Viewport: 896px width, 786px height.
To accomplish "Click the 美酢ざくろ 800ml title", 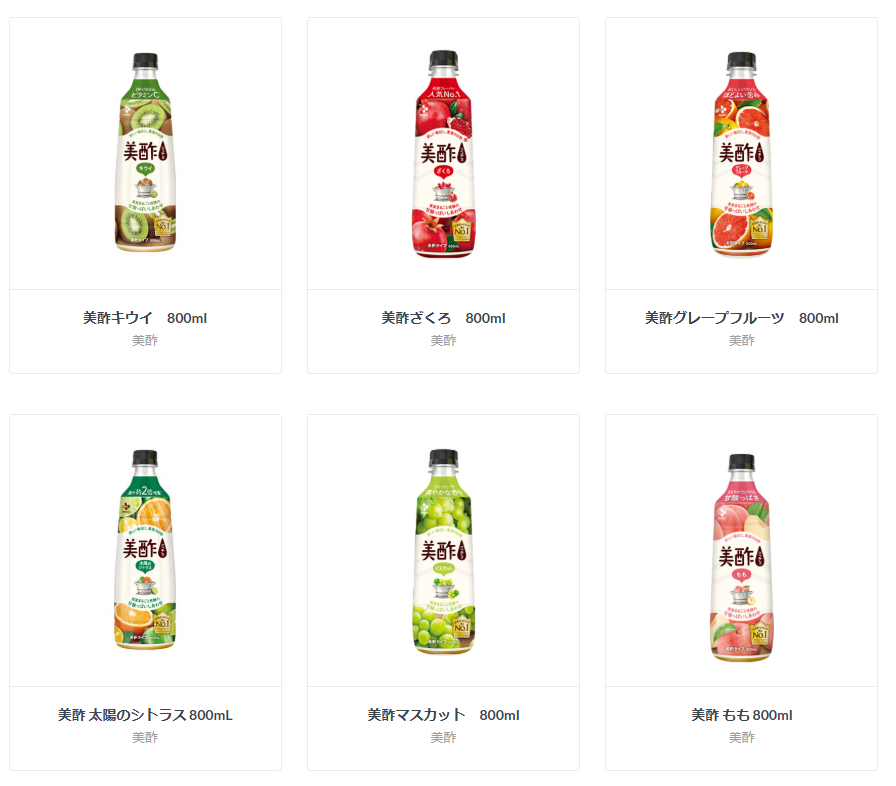I will (x=443, y=318).
